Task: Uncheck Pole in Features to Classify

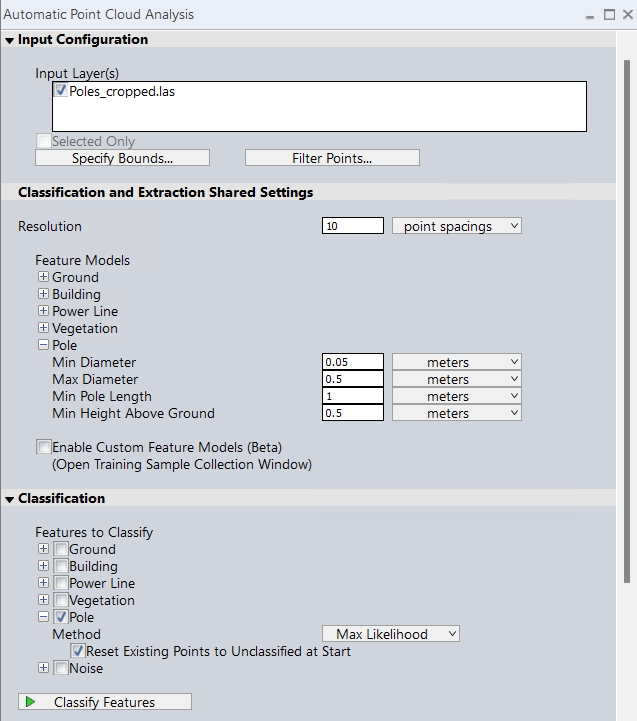Action: tap(61, 617)
